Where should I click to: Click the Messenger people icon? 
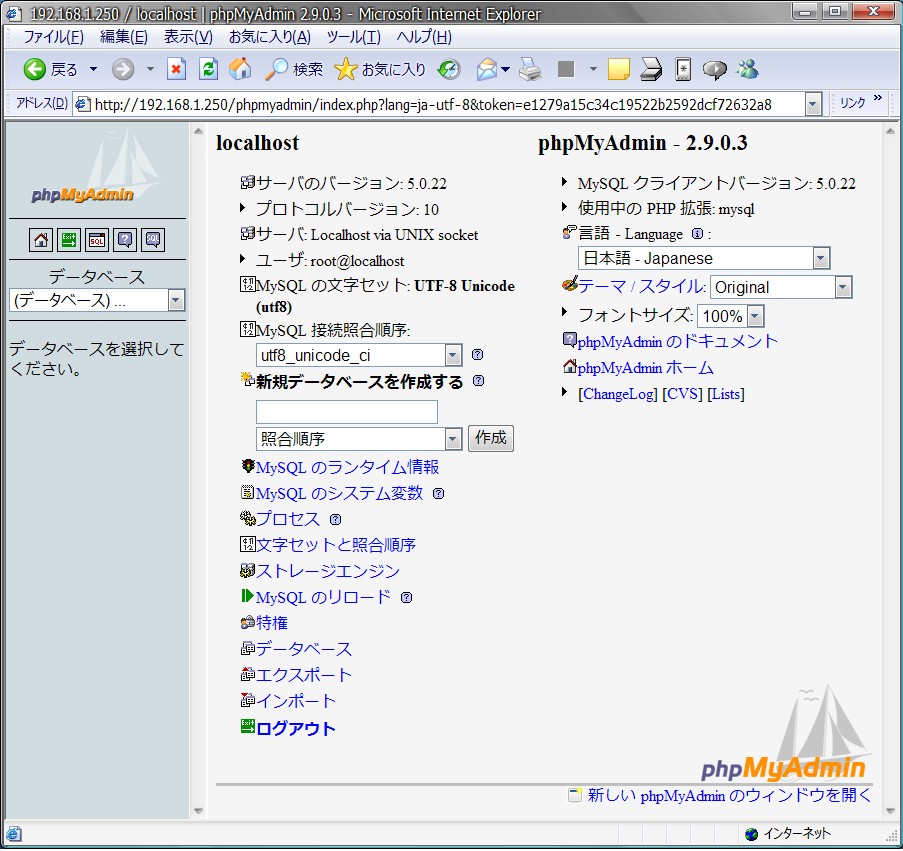tap(748, 70)
